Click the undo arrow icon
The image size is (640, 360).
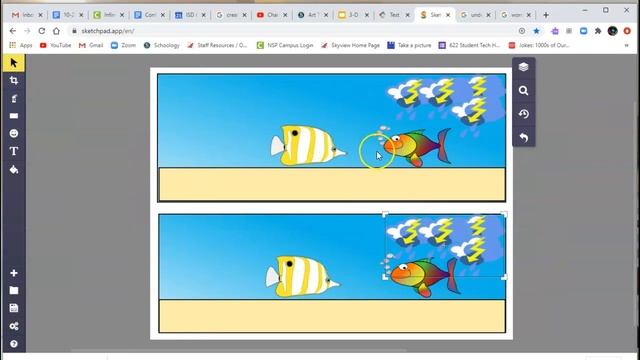click(x=523, y=138)
